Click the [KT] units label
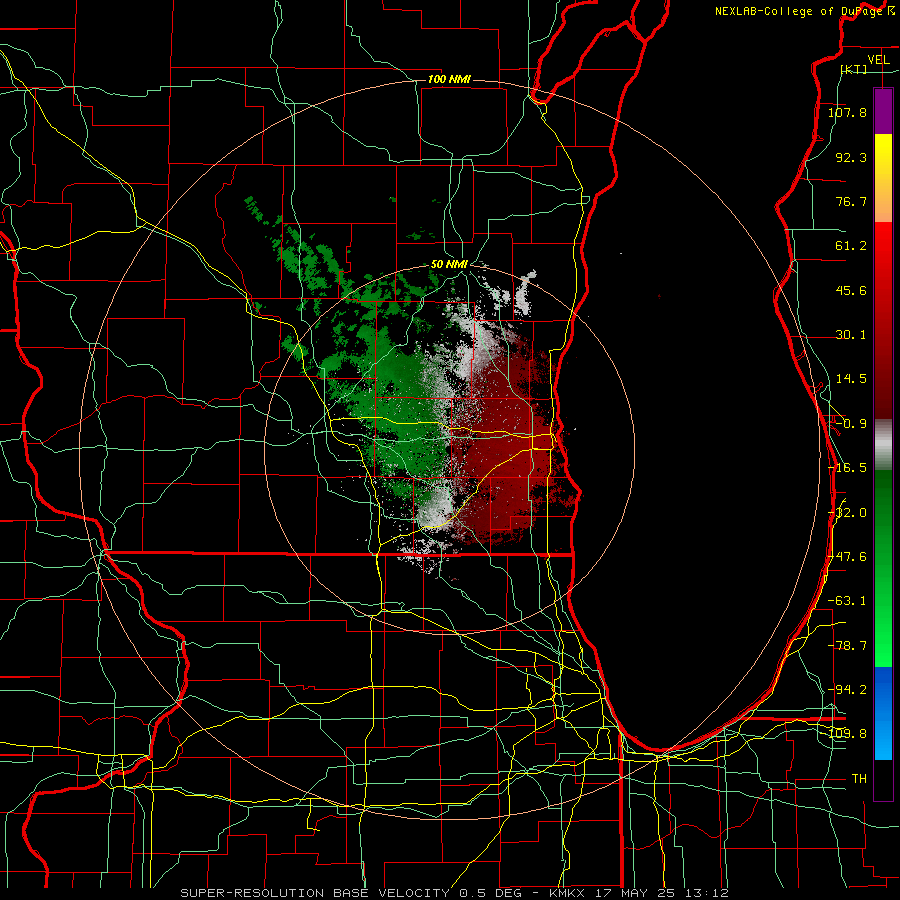The image size is (900, 900). coord(854,69)
